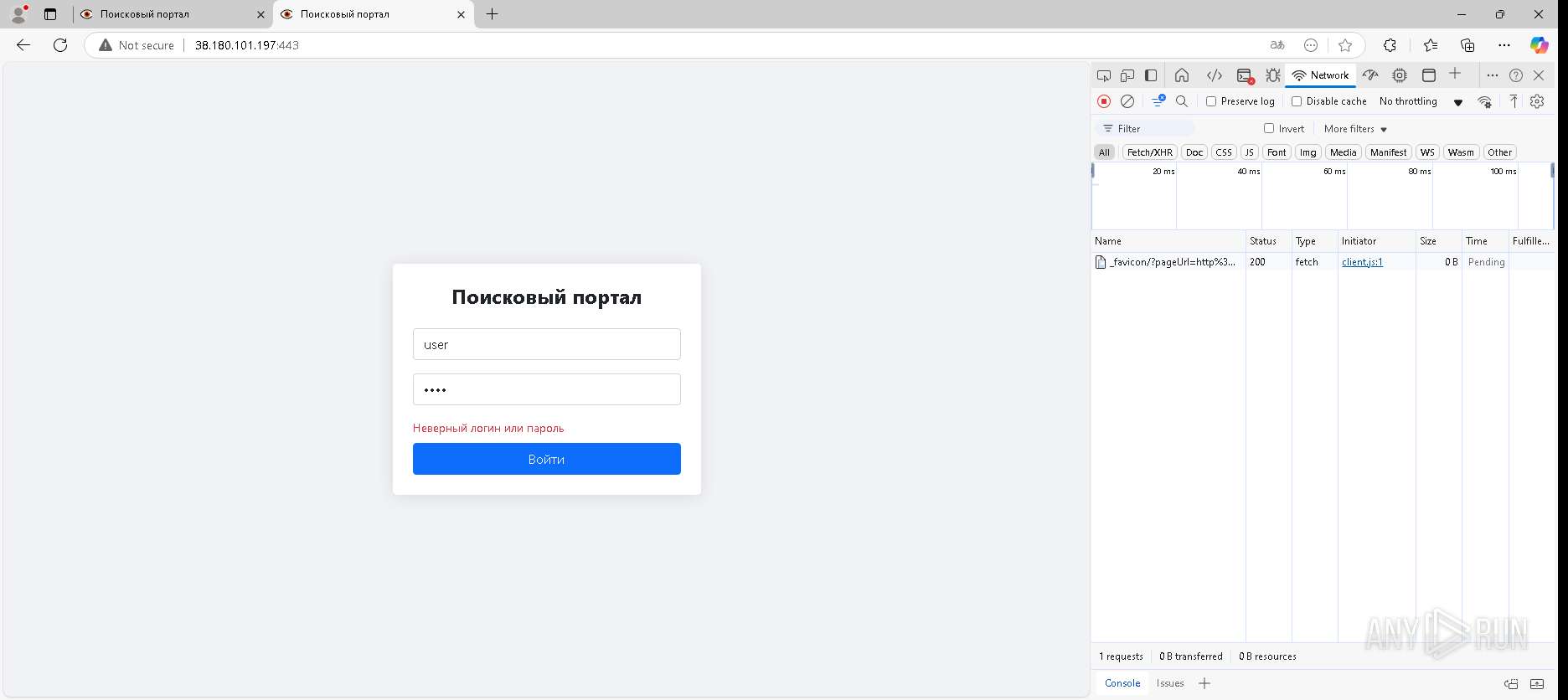This screenshot has width=1568, height=700.
Task: Clear the network log
Action: coord(1127,101)
